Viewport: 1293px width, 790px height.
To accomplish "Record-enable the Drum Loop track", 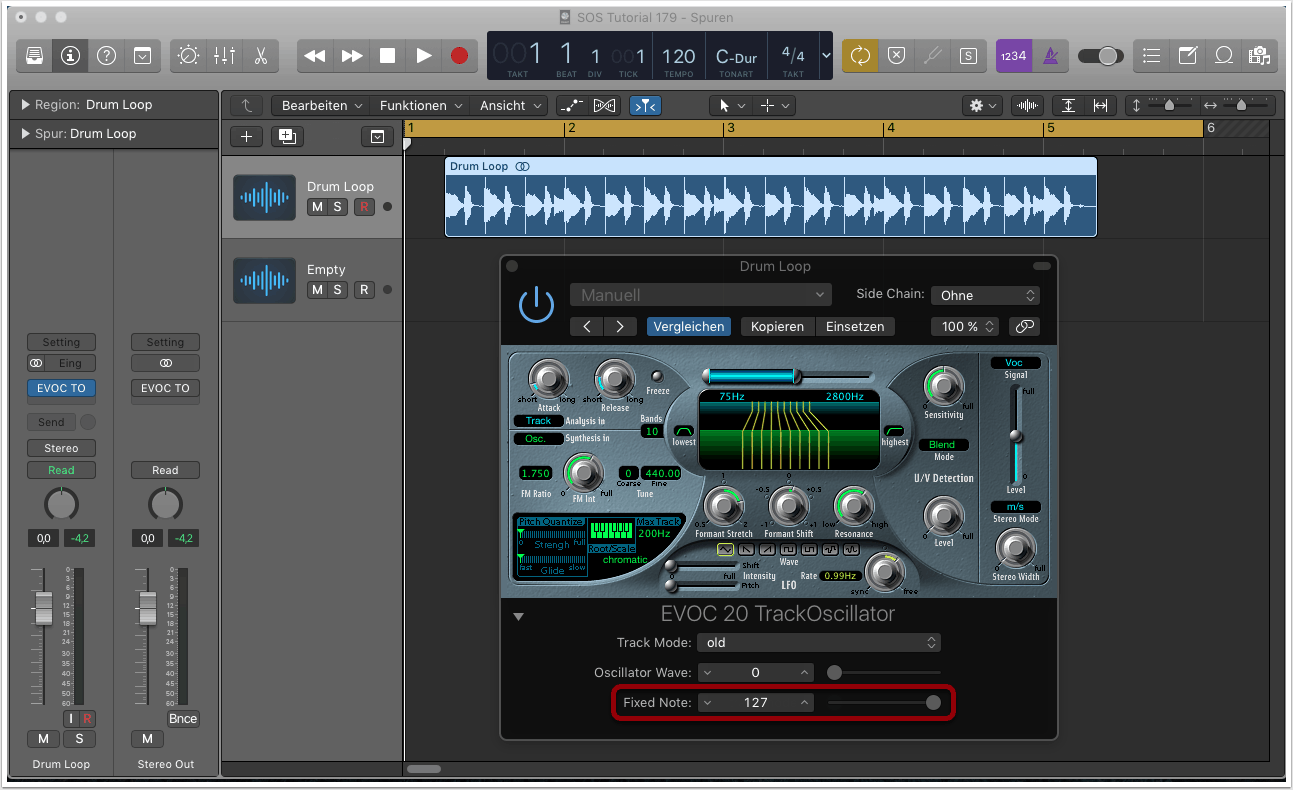I will 364,207.
